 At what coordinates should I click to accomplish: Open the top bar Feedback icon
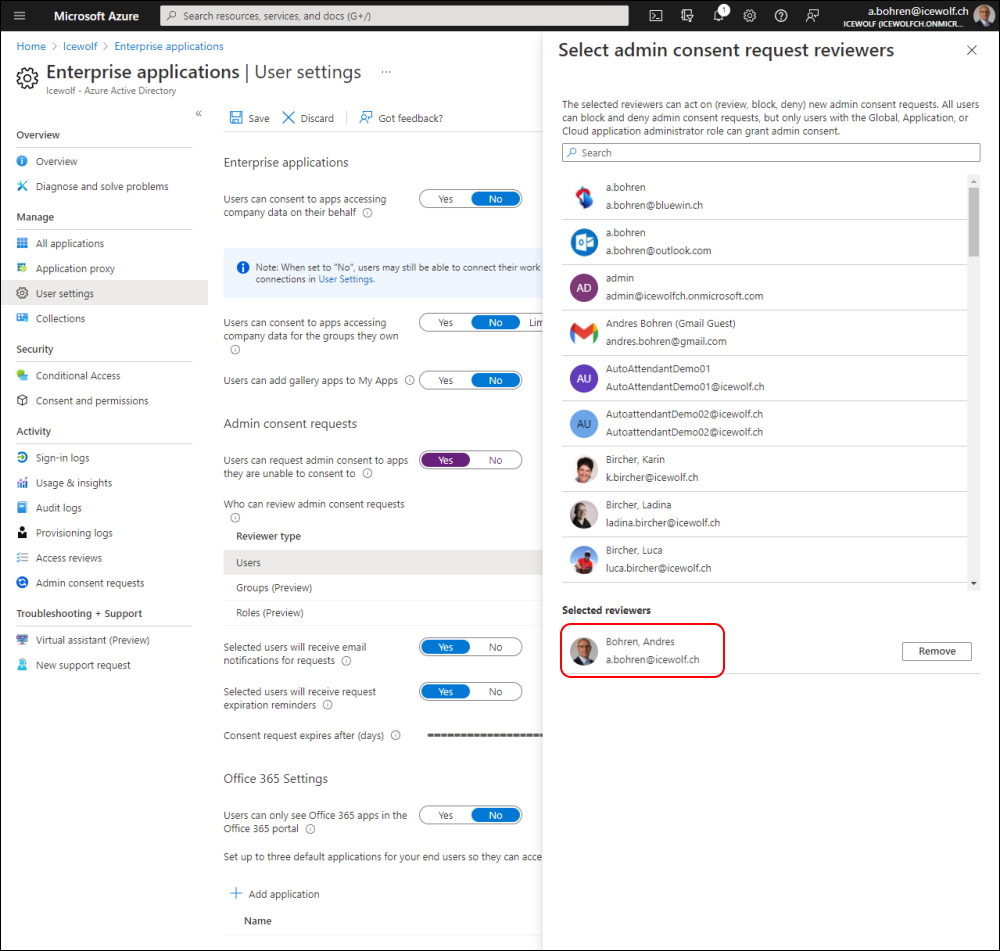[x=812, y=16]
